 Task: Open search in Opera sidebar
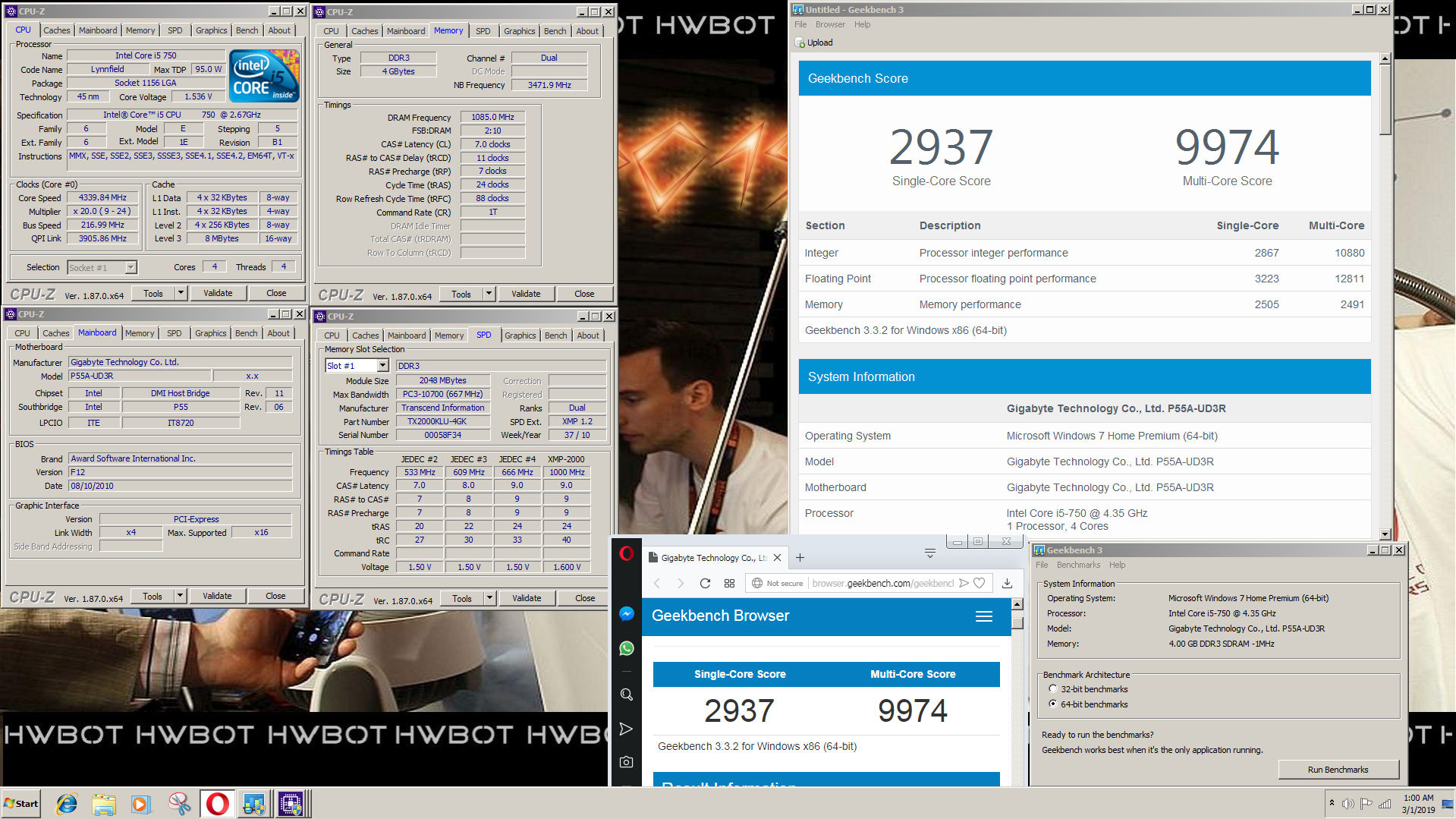tap(626, 695)
